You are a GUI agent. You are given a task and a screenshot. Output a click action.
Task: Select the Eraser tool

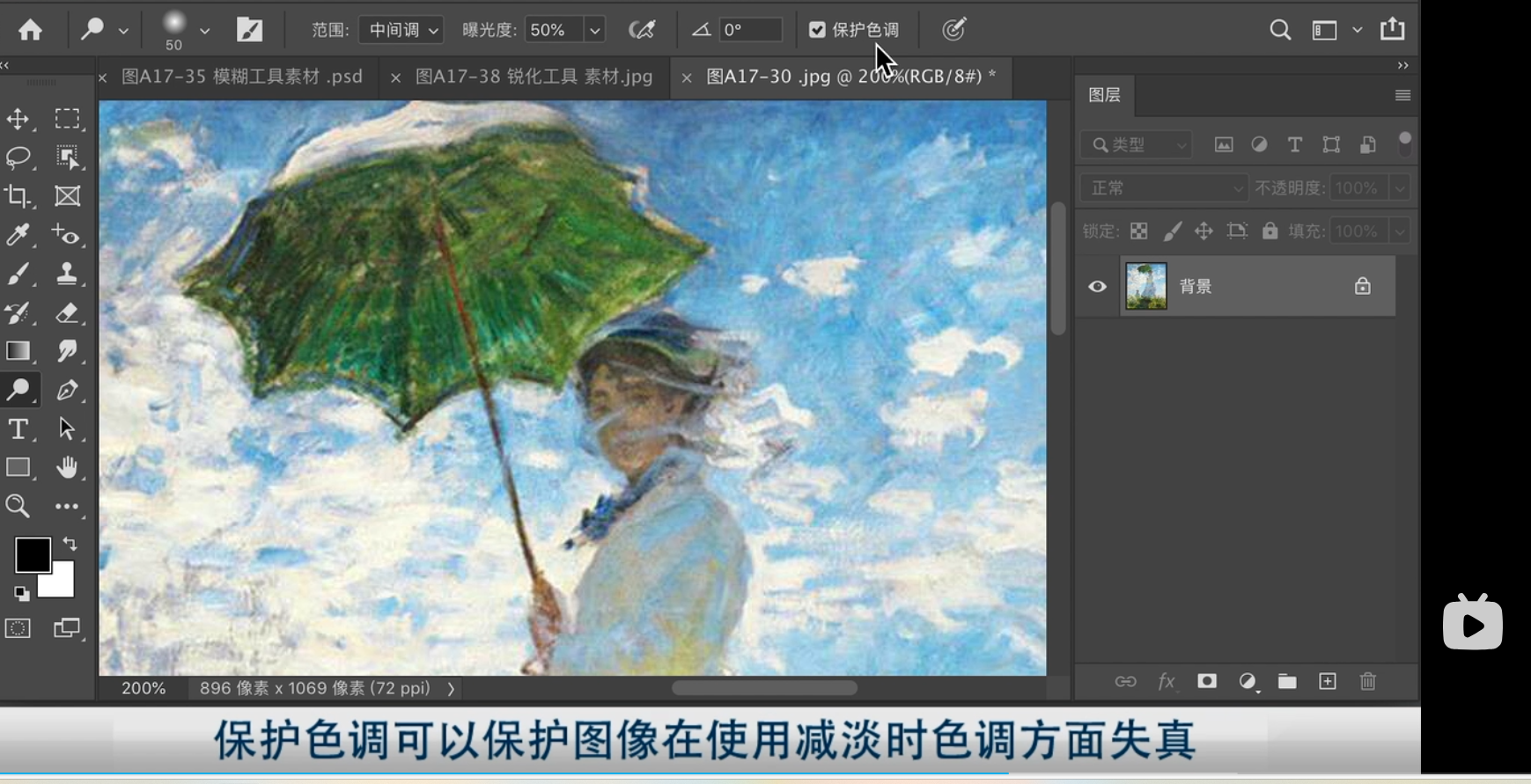(67, 312)
